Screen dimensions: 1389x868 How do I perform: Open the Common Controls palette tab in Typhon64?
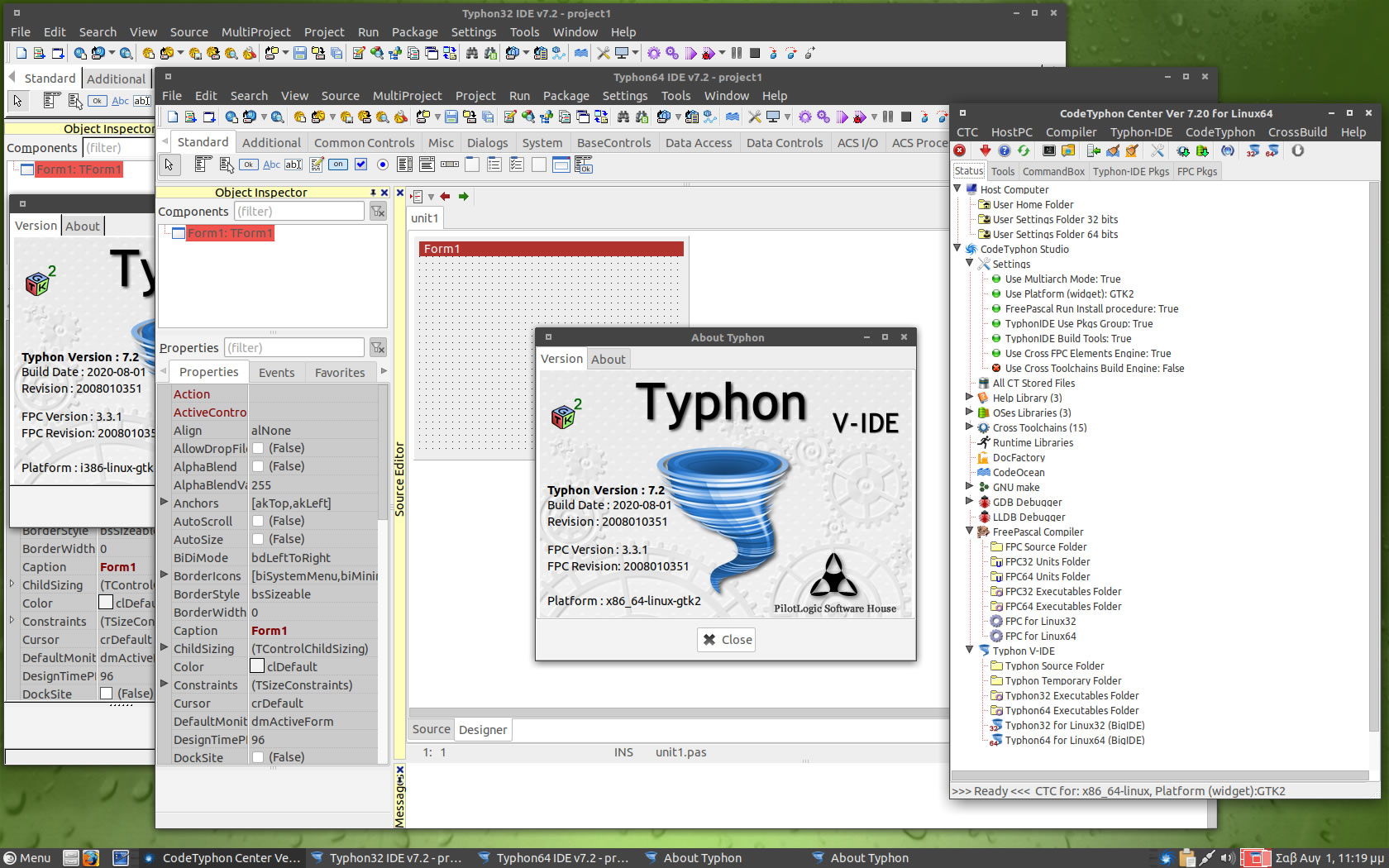click(364, 143)
